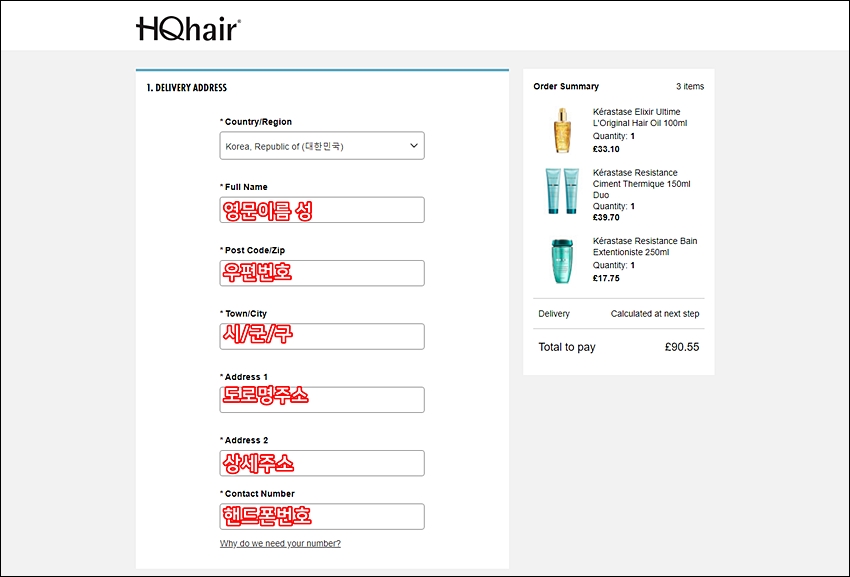850x577 pixels.
Task: Click product name Kérastase Resistance Ciment Thermique
Action: point(641,184)
